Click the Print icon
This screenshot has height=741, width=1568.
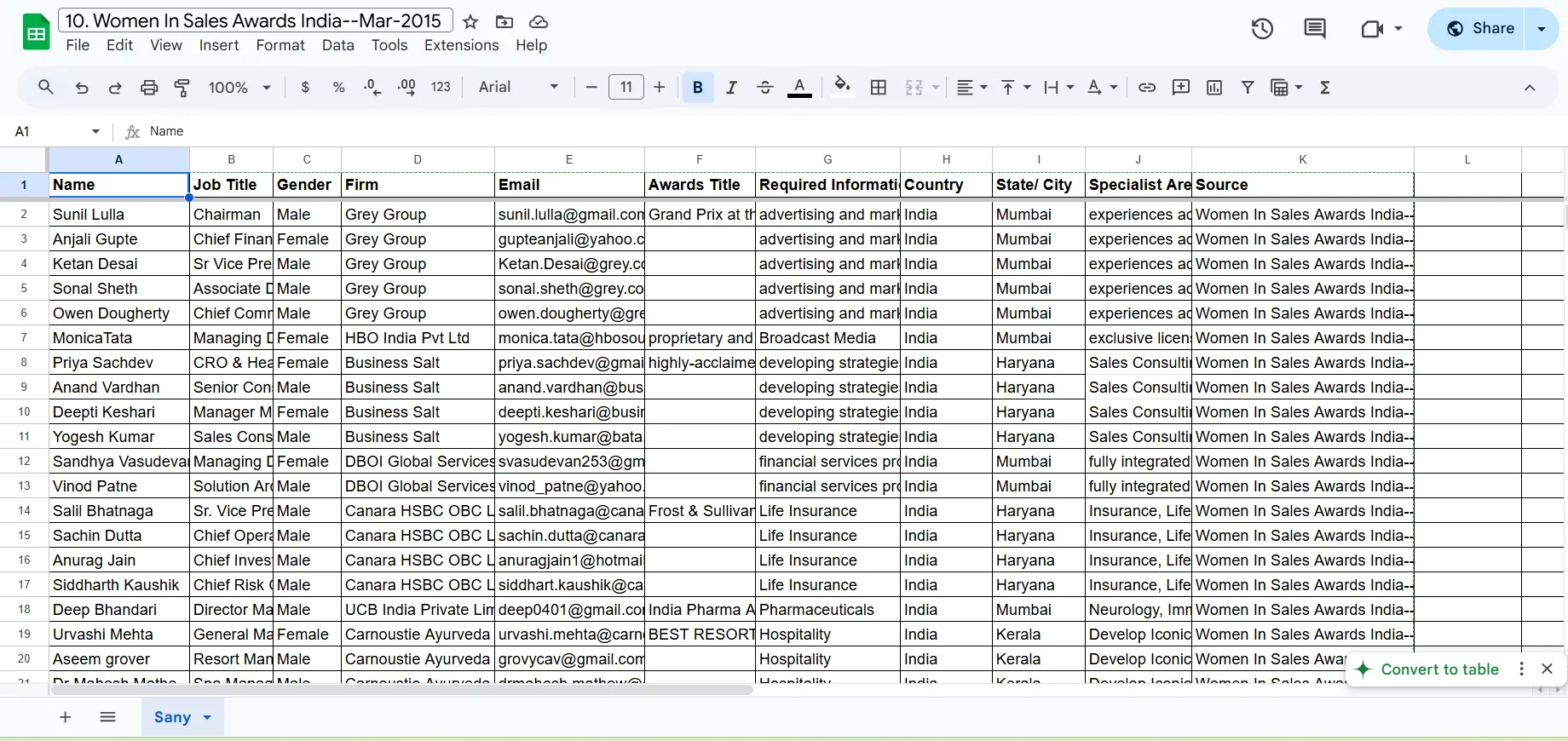(x=149, y=87)
